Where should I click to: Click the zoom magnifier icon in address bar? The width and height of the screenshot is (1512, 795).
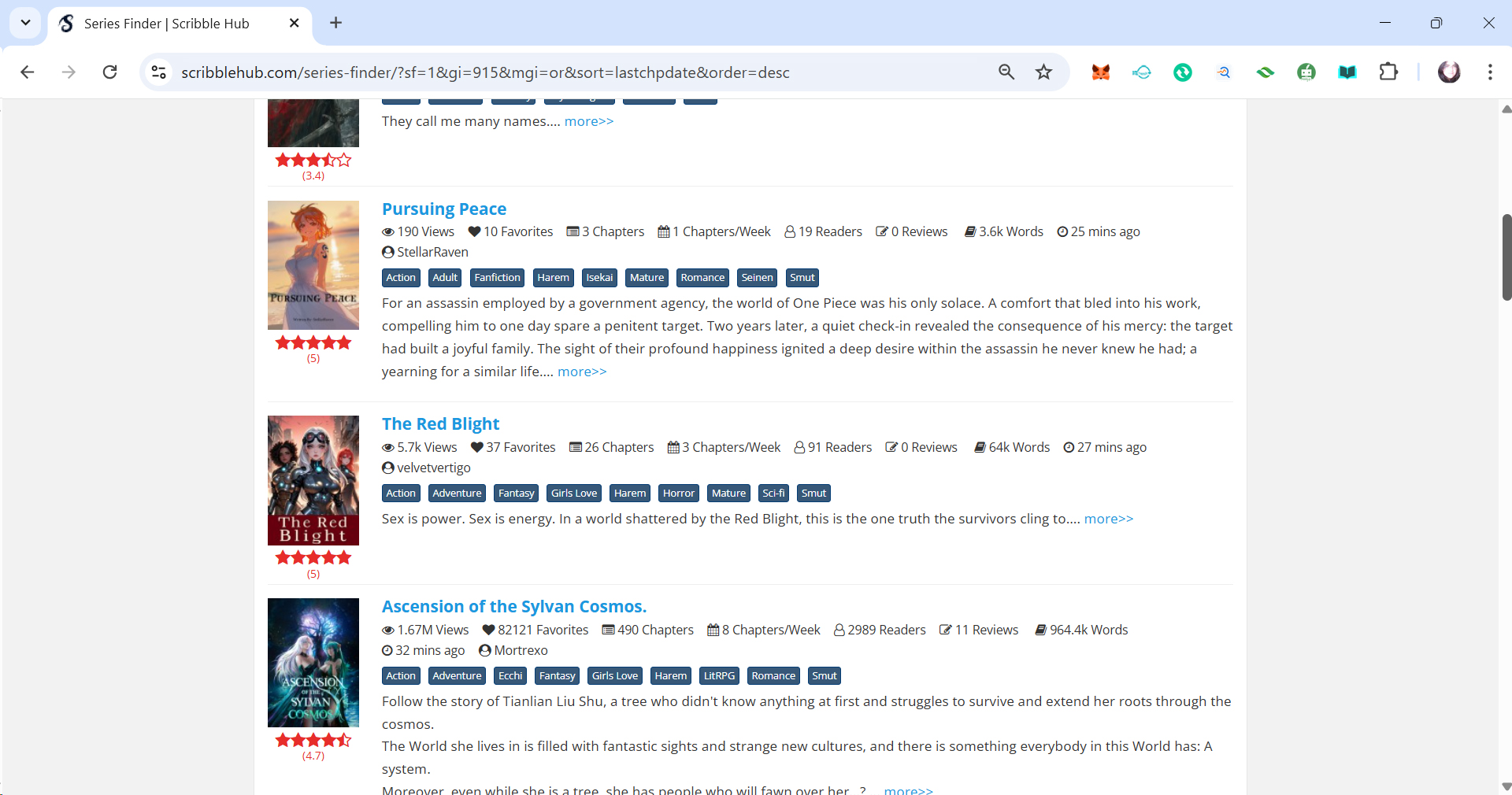coord(1006,72)
